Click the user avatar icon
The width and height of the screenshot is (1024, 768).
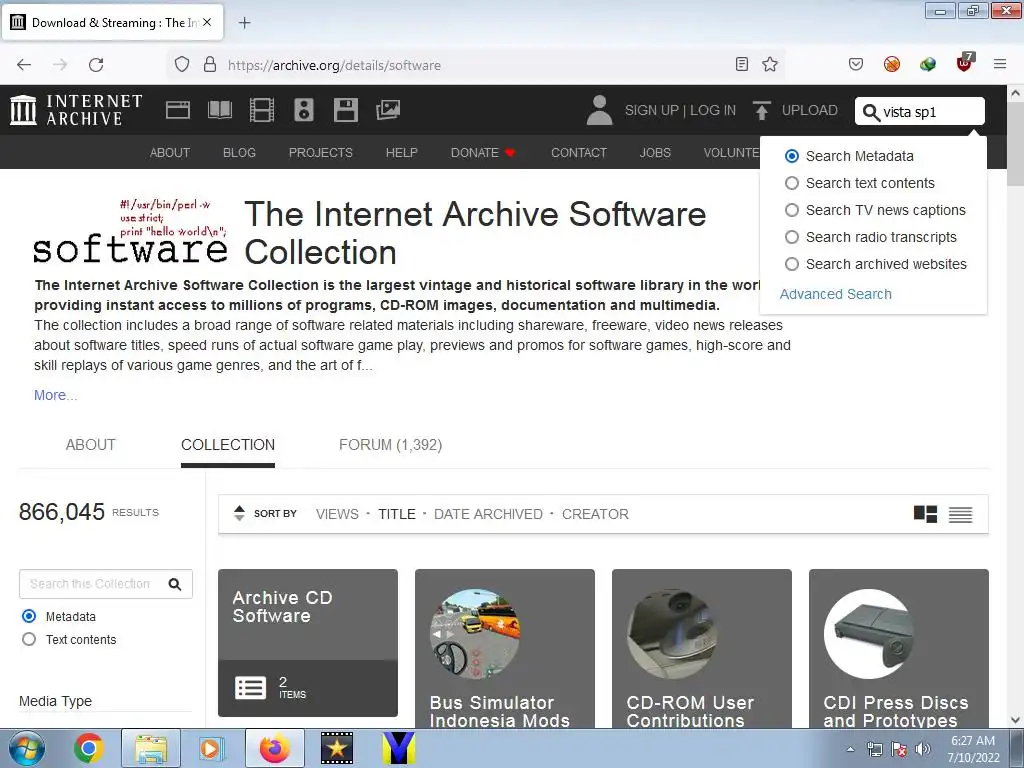pyautogui.click(x=599, y=110)
